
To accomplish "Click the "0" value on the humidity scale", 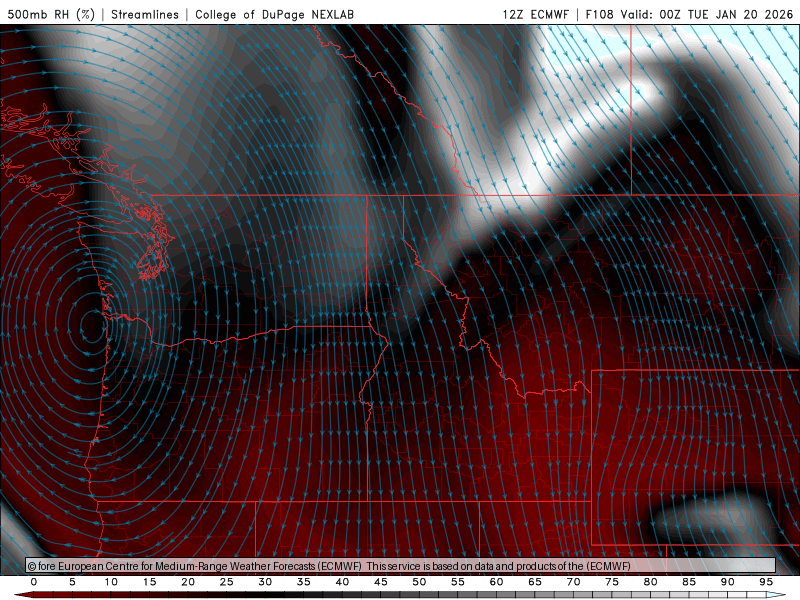I will 34,582.
